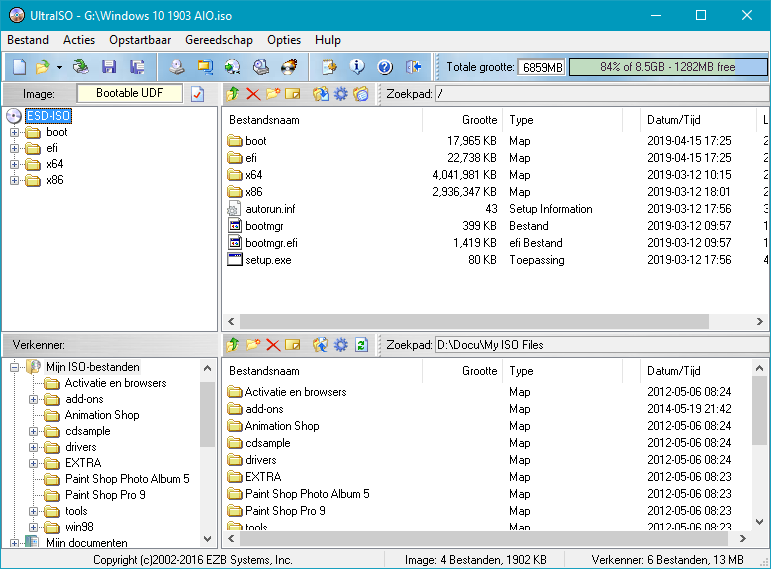Sort image list by Grootte column header
The width and height of the screenshot is (771, 569).
pyautogui.click(x=462, y=120)
